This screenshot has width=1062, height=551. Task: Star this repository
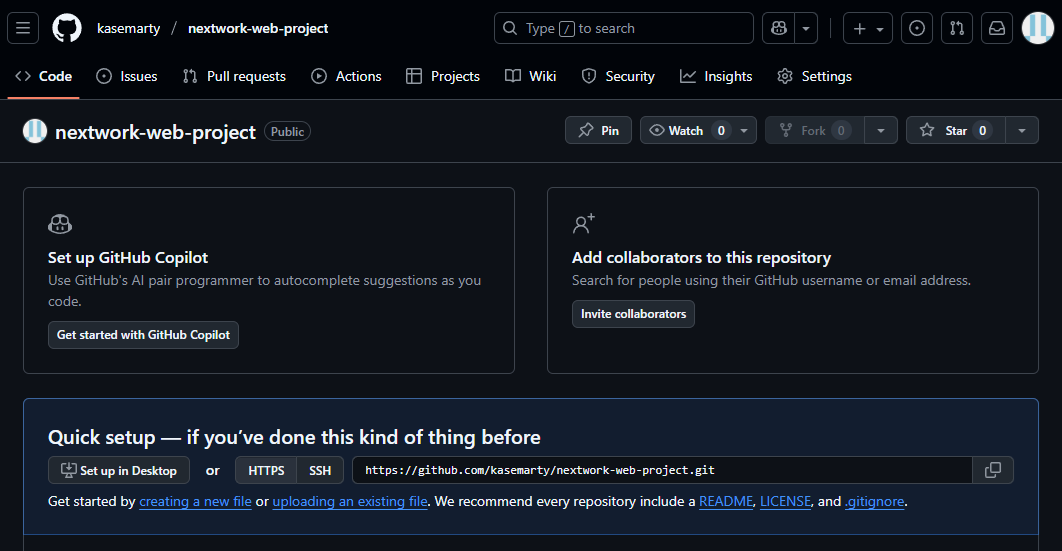(956, 131)
